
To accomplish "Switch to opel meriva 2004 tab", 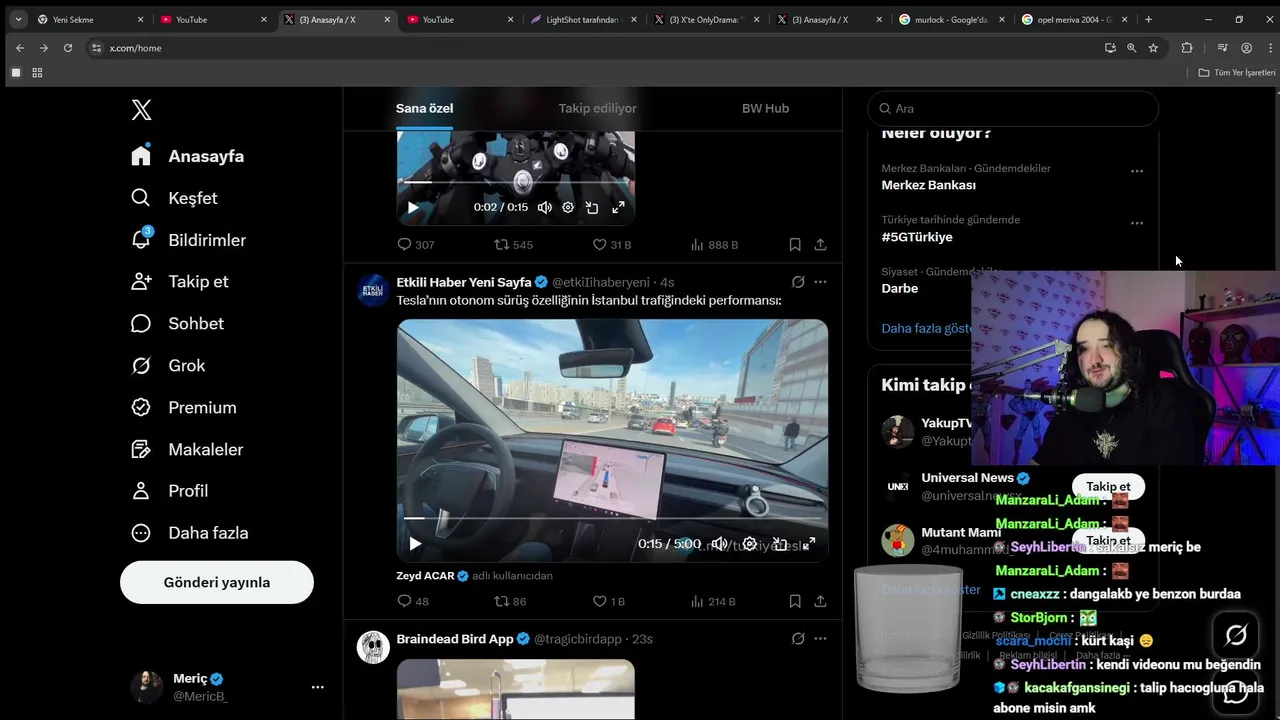I will coord(1073,19).
